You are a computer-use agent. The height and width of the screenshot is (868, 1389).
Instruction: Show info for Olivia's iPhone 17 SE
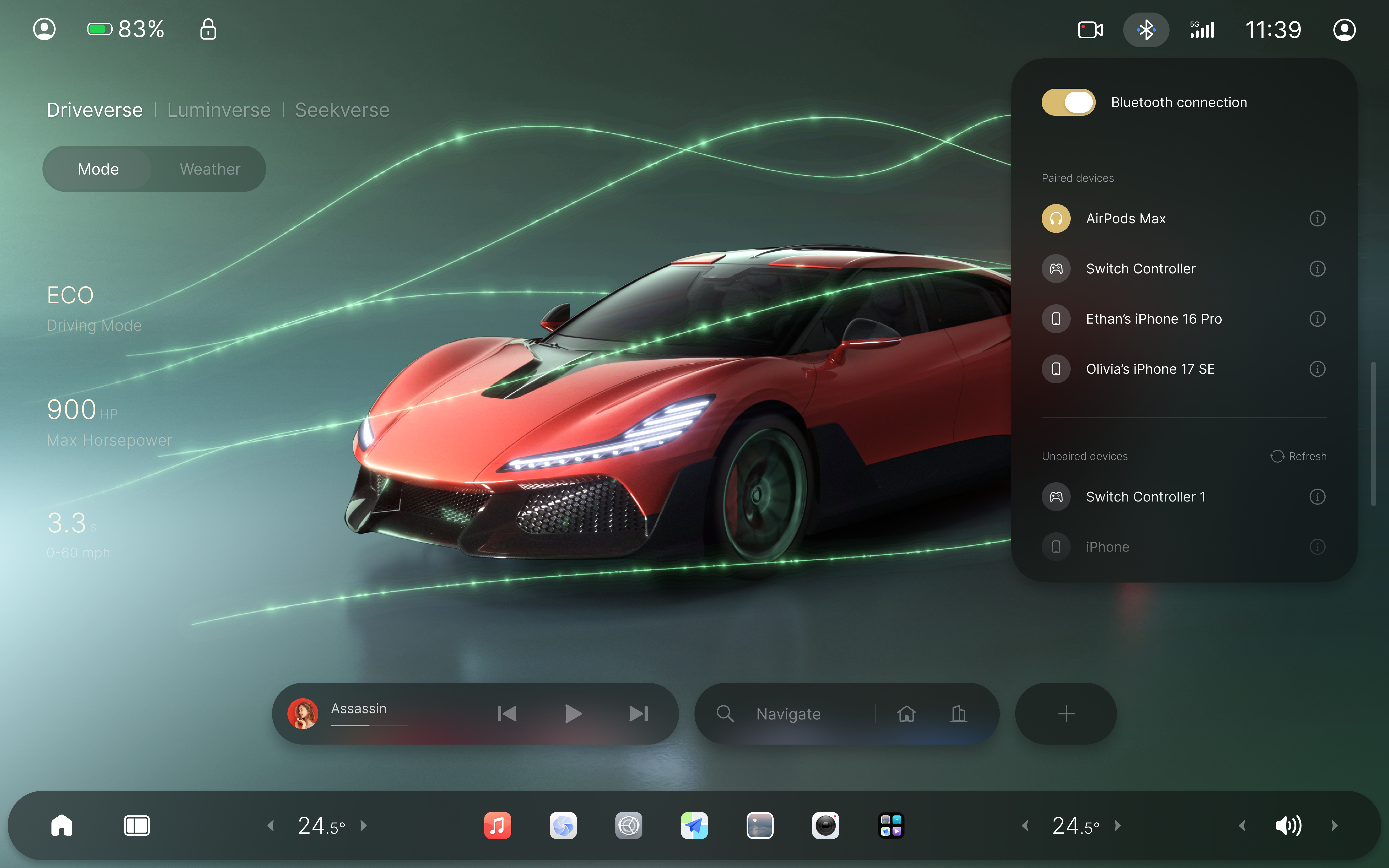tap(1317, 369)
